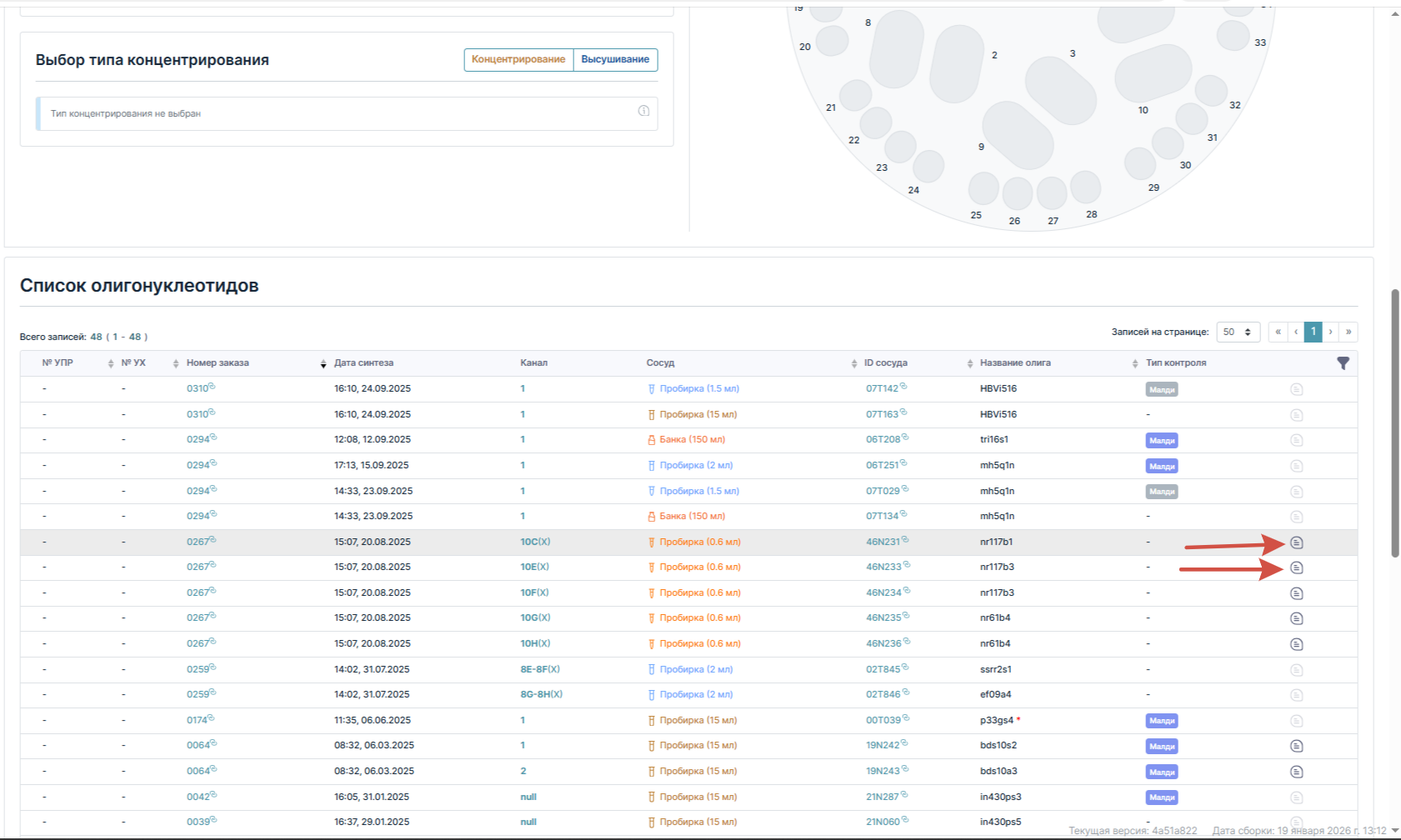Screen dimensions: 1401x840
Task: Select the Концентрирование option
Action: click(x=518, y=59)
